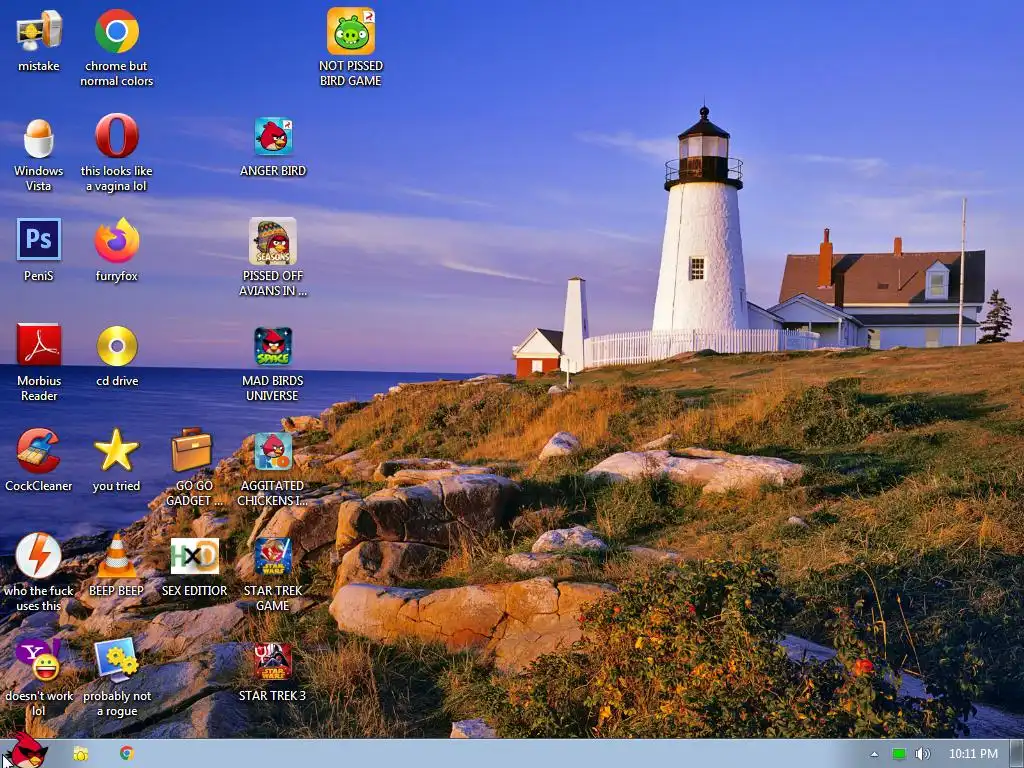This screenshot has width=1024, height=768.
Task: Open the Photoshop 'PeniS' icon
Action: coord(39,240)
